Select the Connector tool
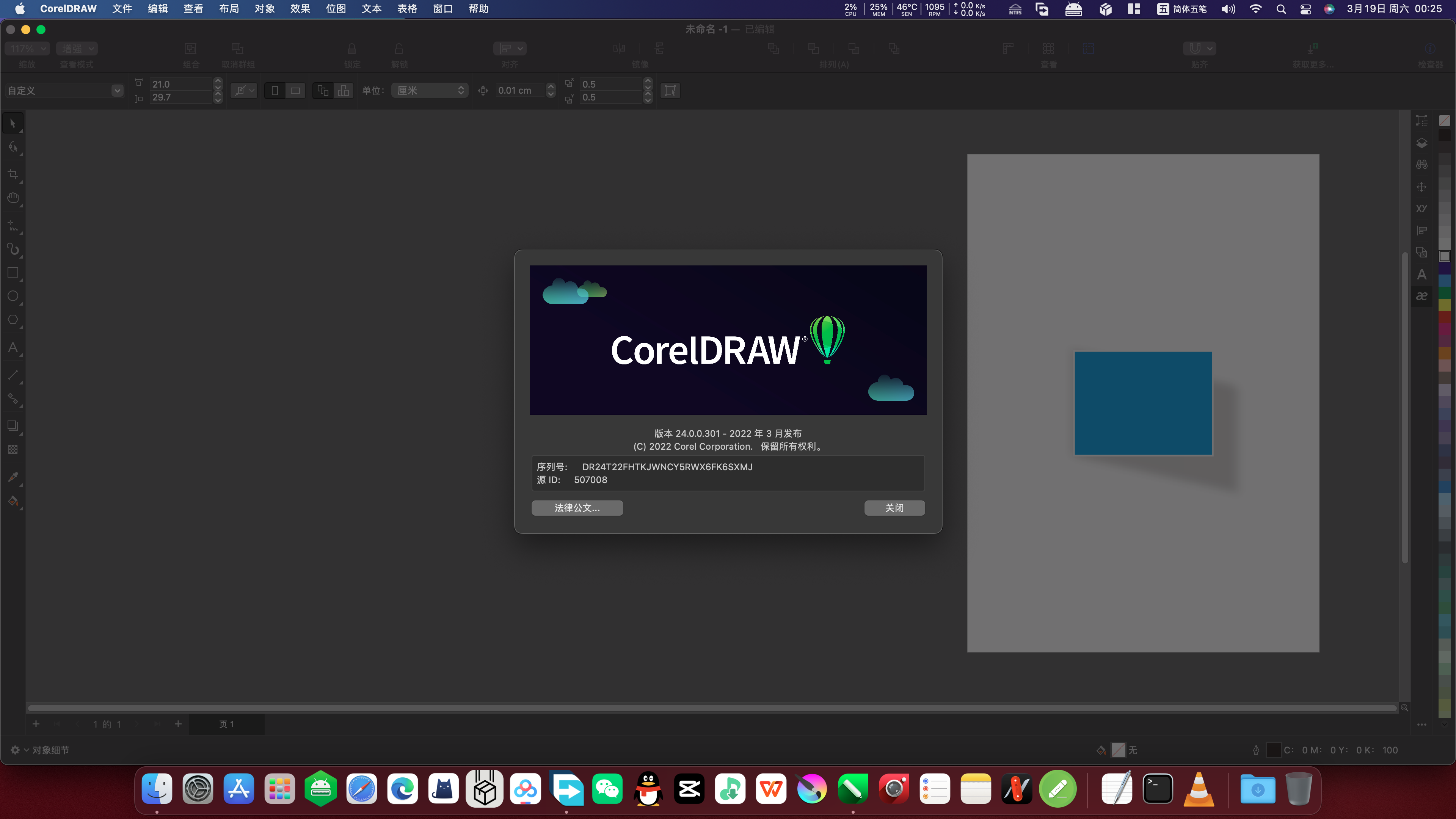This screenshot has height=819, width=1456. [13, 399]
